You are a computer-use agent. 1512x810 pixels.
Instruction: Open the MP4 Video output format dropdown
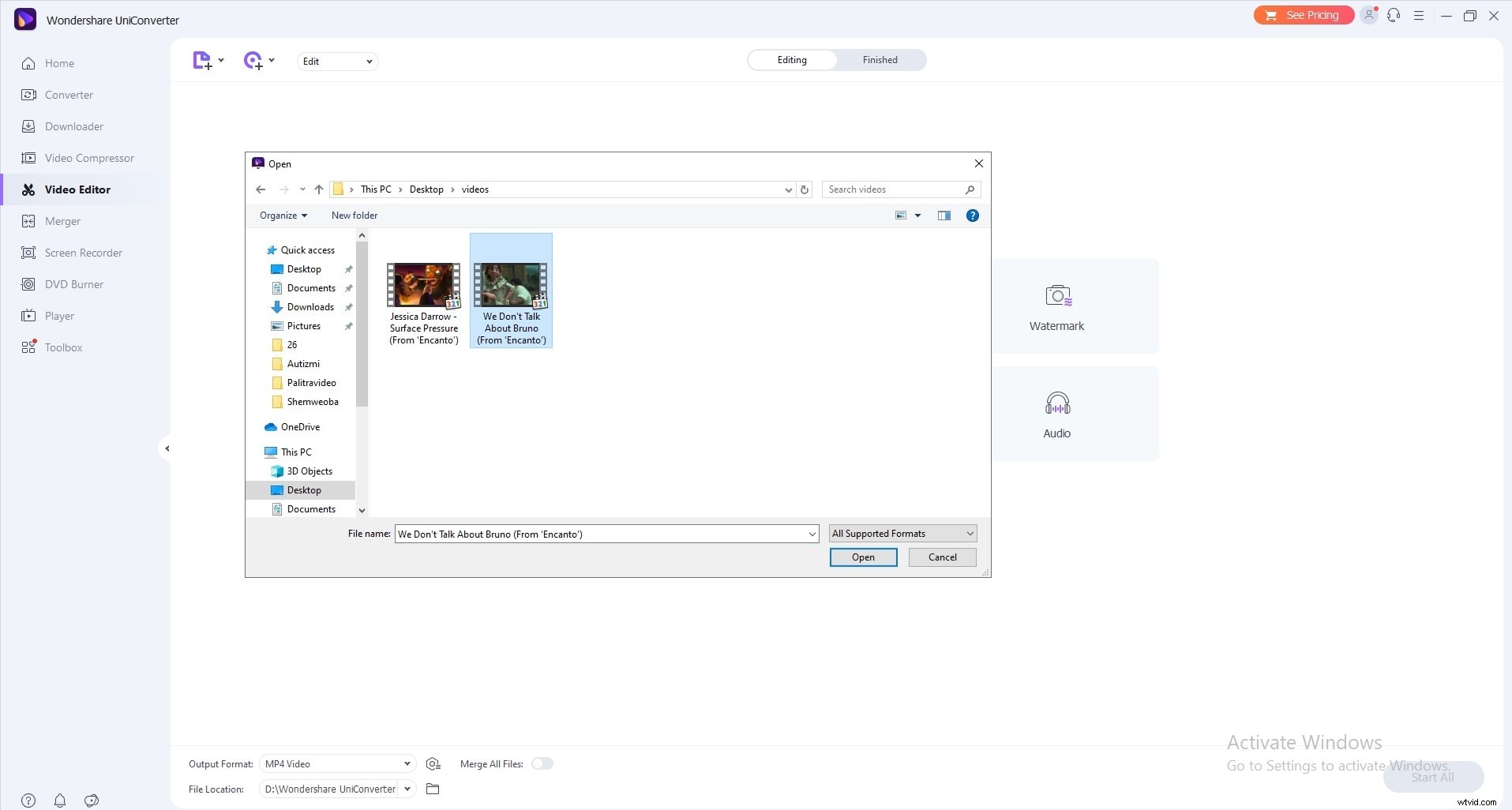coord(336,763)
